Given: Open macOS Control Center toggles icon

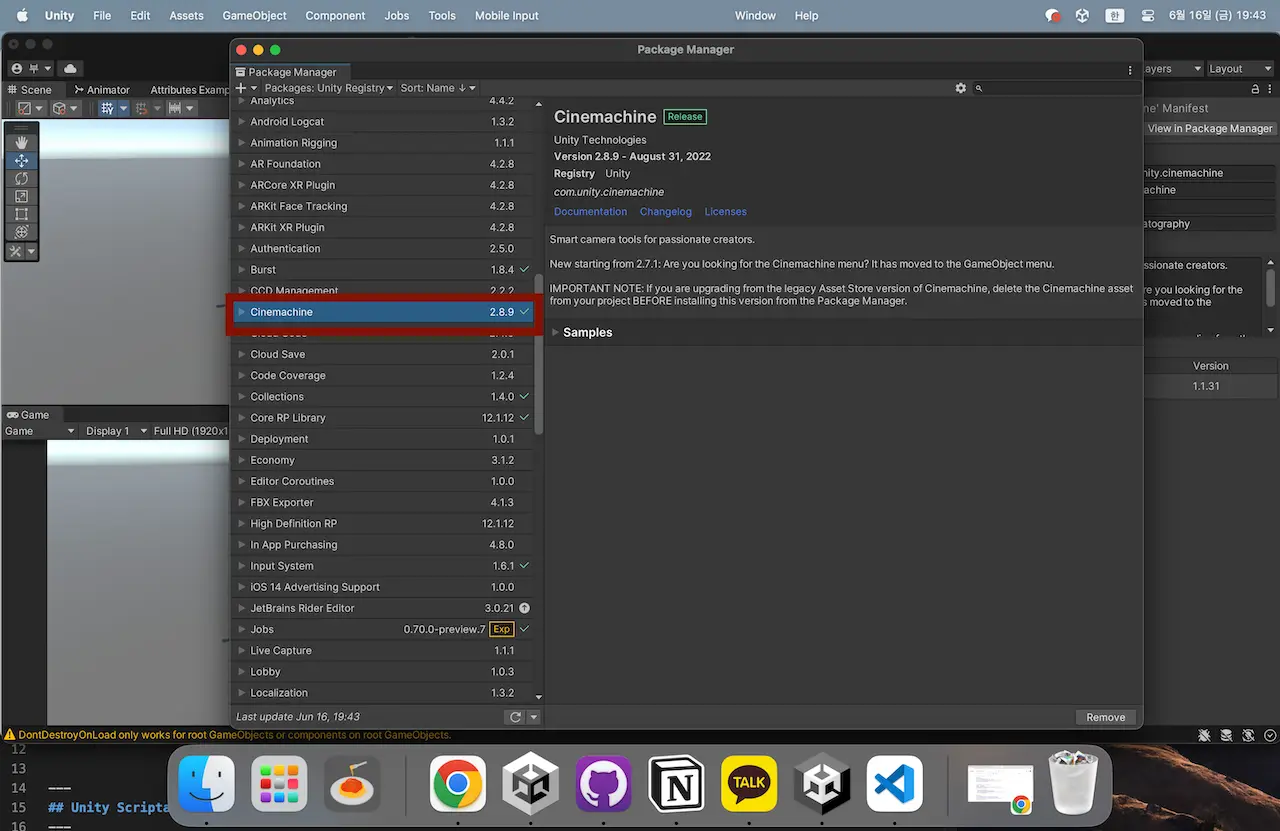Looking at the screenshot, I should pyautogui.click(x=1147, y=16).
